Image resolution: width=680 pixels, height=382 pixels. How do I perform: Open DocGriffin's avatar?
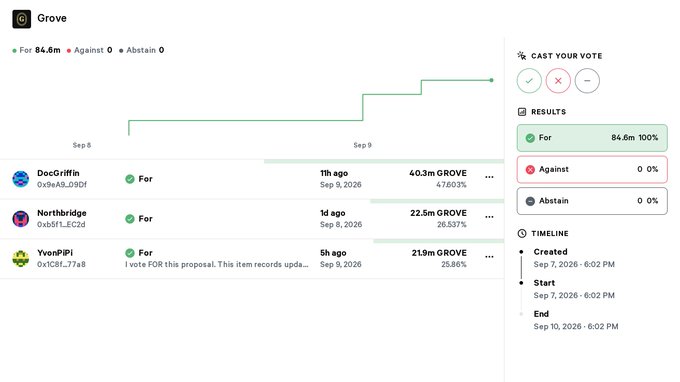point(20,179)
